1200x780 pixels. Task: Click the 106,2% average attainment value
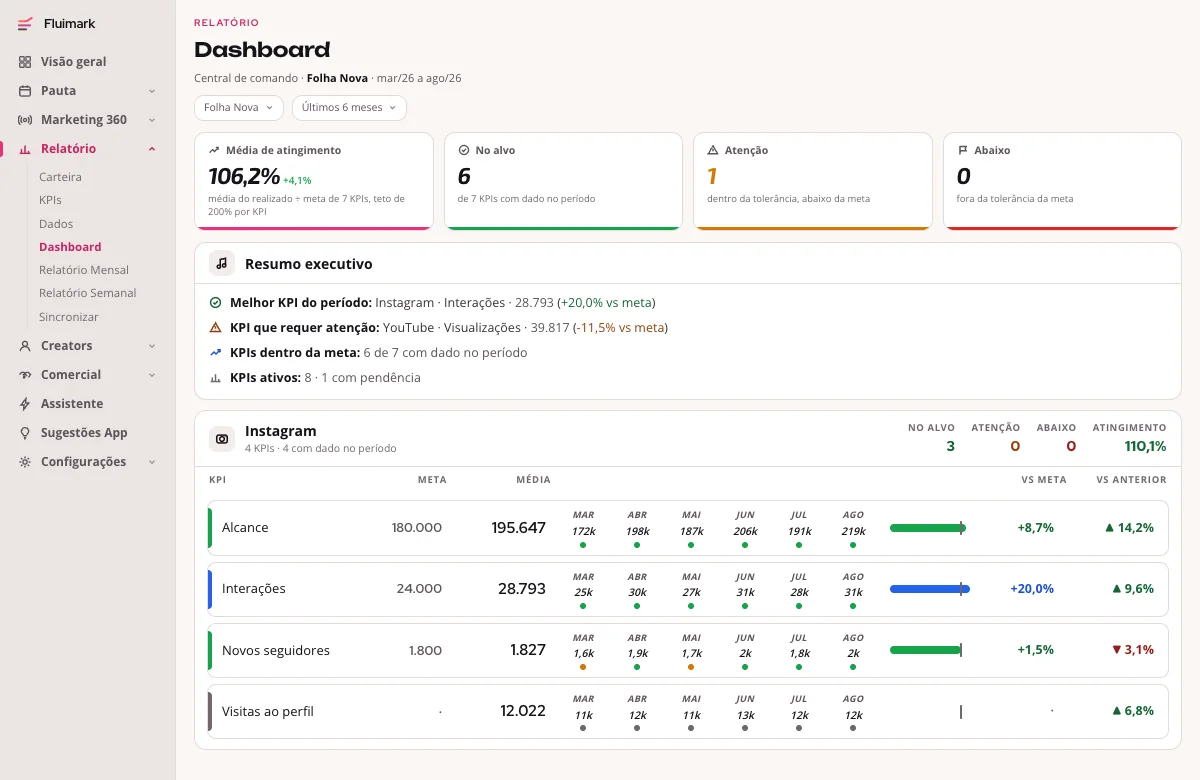pos(244,177)
